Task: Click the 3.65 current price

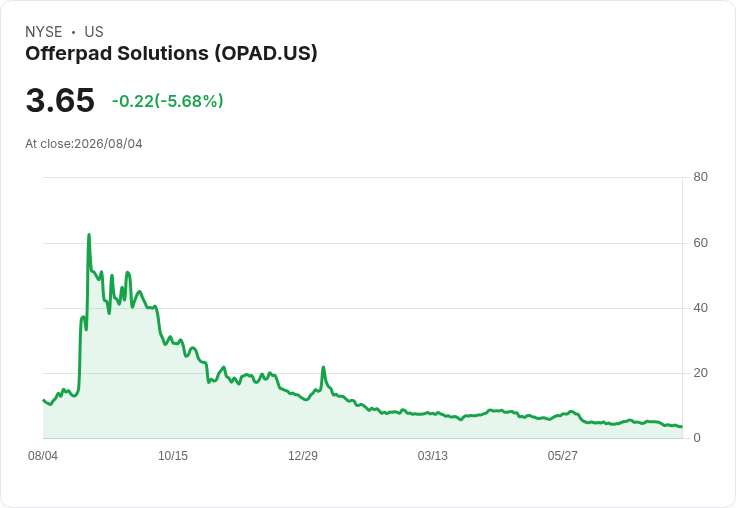Action: 60,100
